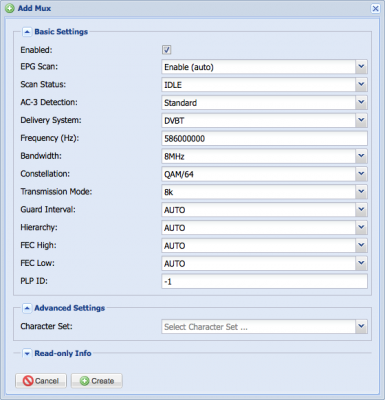Click the green plus icon beside Add Mux title

[10, 8]
